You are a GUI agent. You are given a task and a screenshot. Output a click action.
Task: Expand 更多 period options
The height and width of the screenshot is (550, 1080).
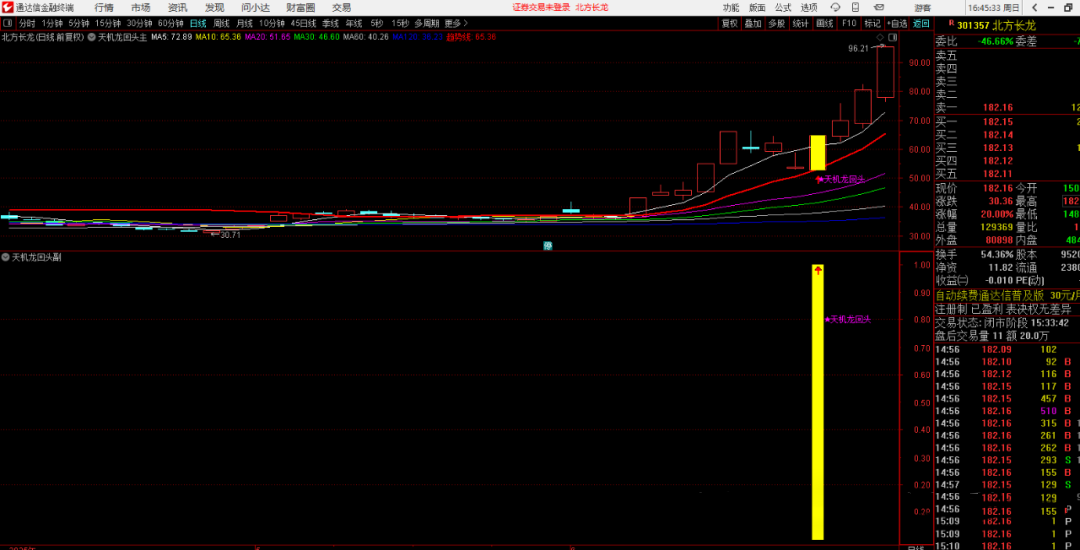tap(456, 23)
